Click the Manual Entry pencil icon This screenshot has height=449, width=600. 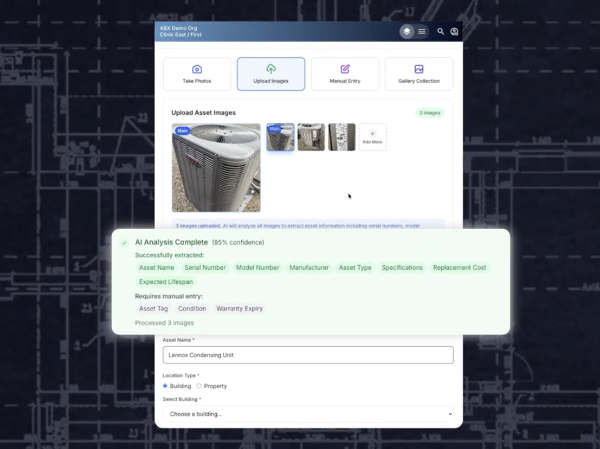coord(345,68)
